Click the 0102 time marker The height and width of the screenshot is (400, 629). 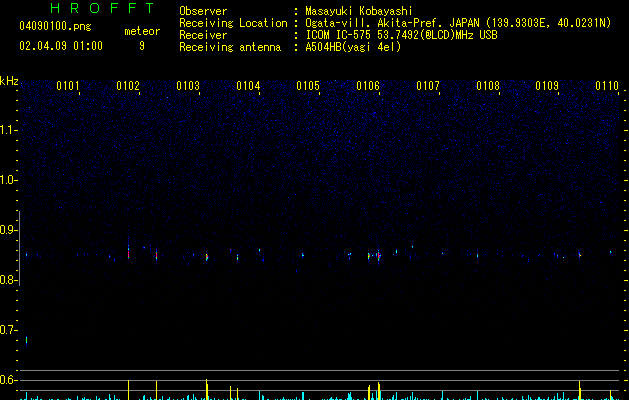tap(128, 86)
